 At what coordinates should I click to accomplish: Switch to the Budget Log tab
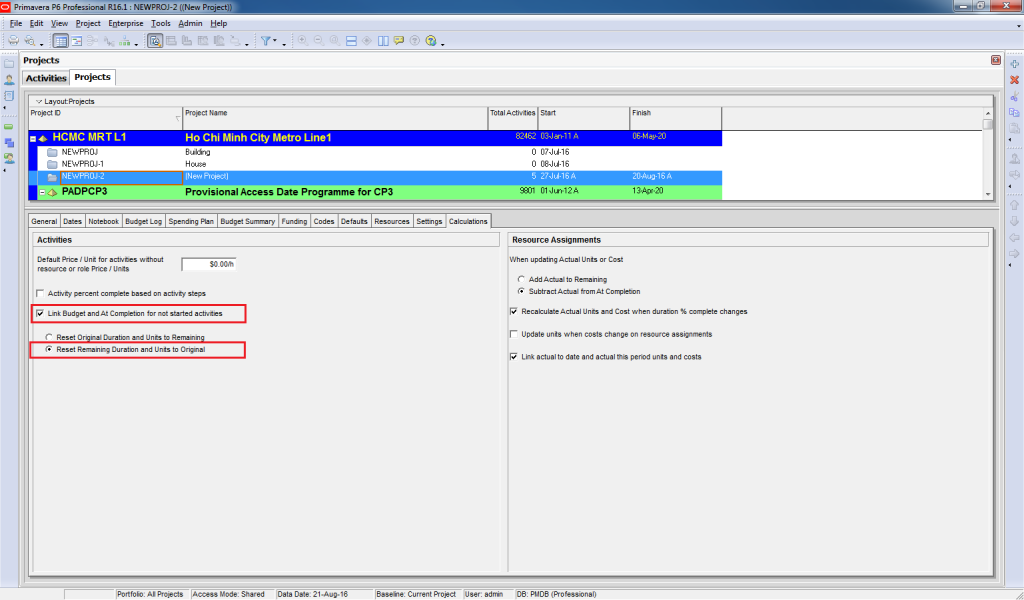143,221
